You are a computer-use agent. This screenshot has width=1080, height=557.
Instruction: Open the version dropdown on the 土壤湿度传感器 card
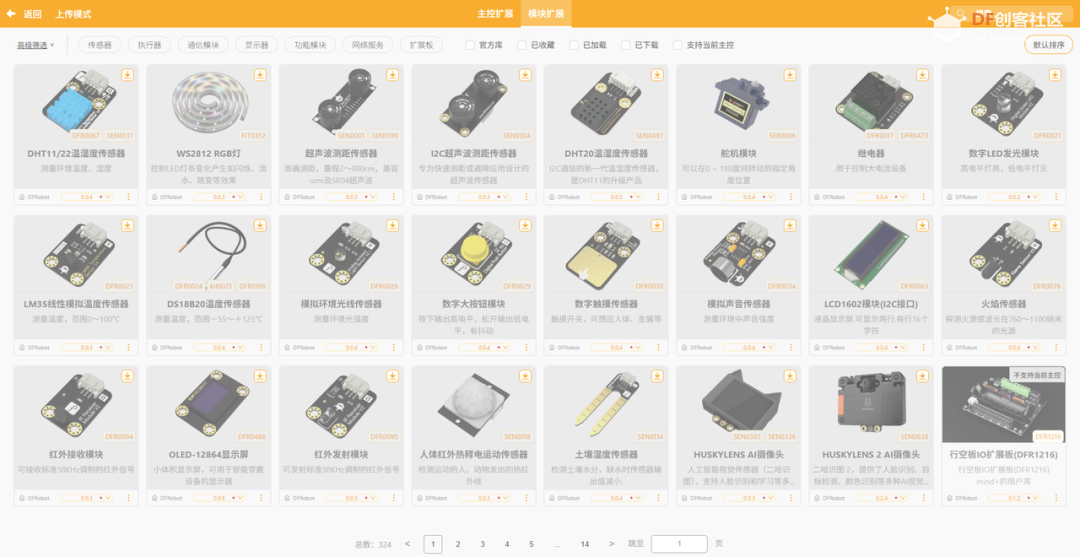coord(616,498)
